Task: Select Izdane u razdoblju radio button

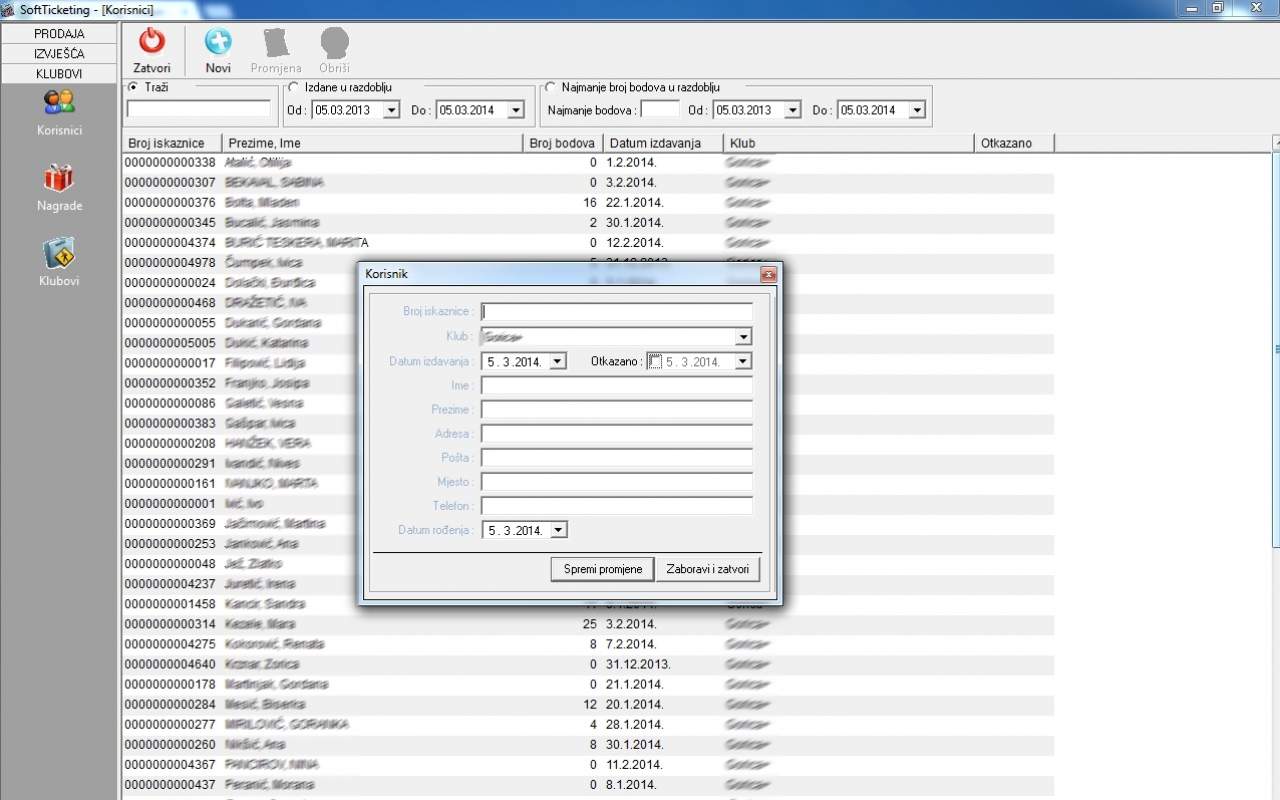Action: coord(294,87)
